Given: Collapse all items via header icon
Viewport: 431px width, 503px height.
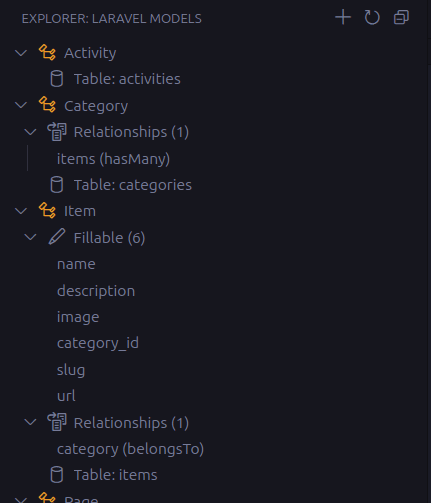Looking at the screenshot, I should (x=401, y=17).
